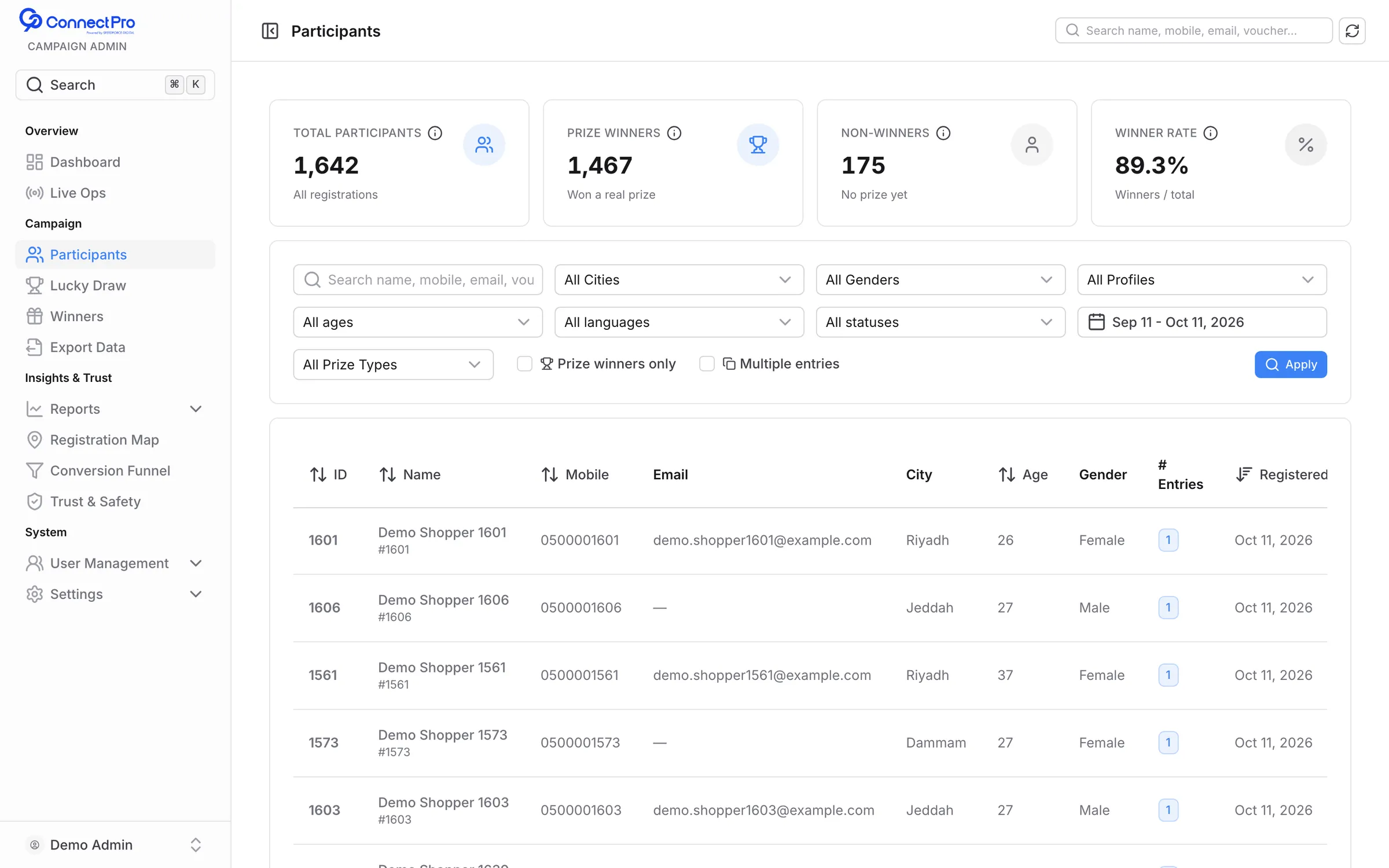This screenshot has width=1389, height=868.
Task: Navigate to Winners page
Action: click(x=115, y=316)
